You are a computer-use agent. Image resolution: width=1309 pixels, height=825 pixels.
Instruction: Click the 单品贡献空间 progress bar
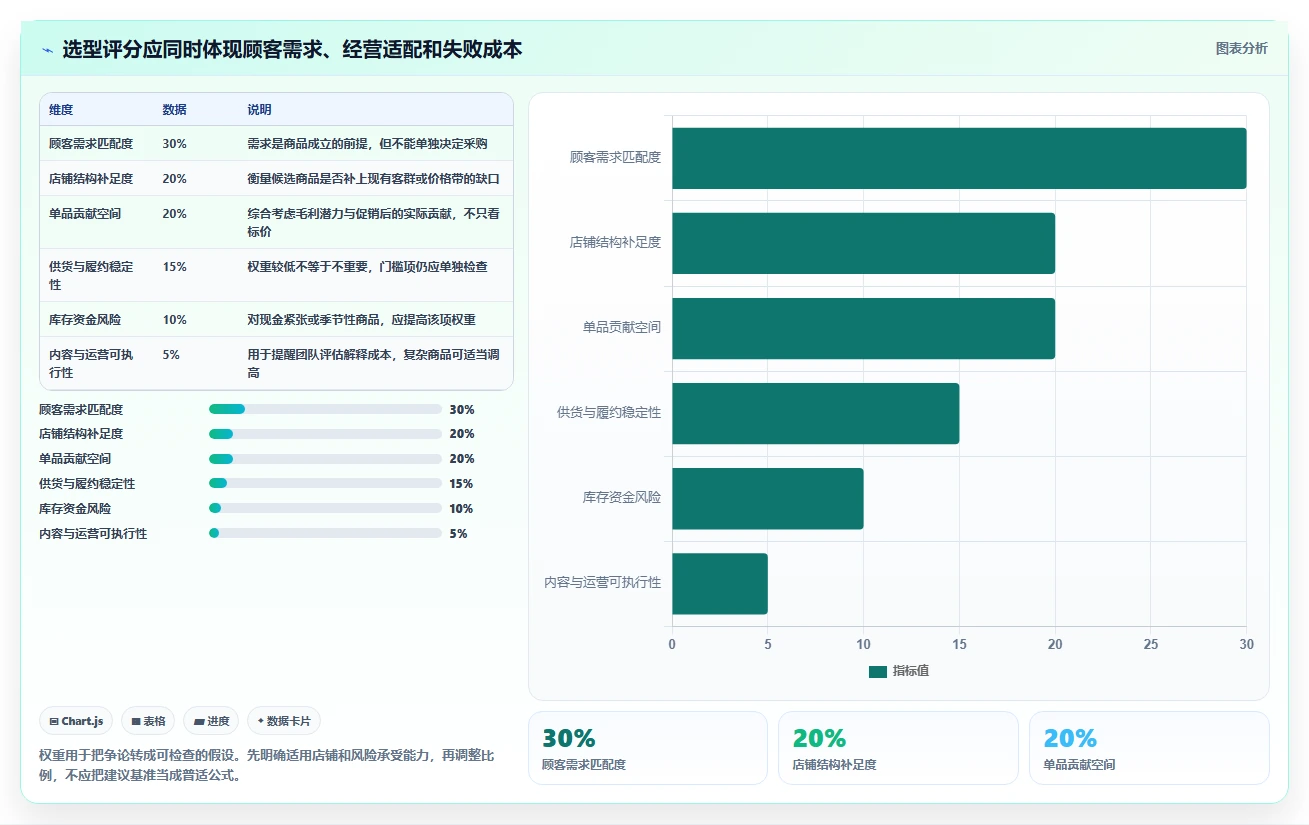pyautogui.click(x=325, y=459)
